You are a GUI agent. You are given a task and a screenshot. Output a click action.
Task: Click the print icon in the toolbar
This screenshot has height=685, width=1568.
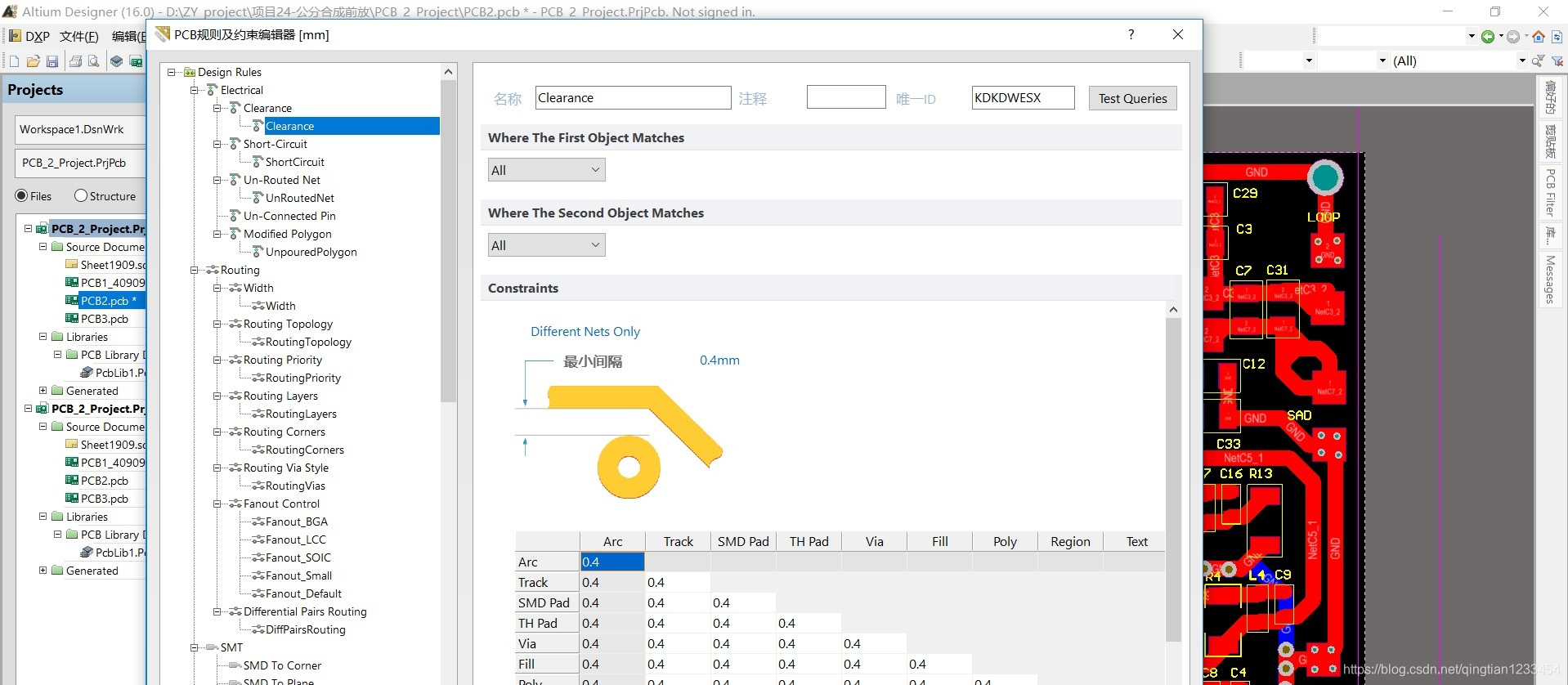point(75,61)
